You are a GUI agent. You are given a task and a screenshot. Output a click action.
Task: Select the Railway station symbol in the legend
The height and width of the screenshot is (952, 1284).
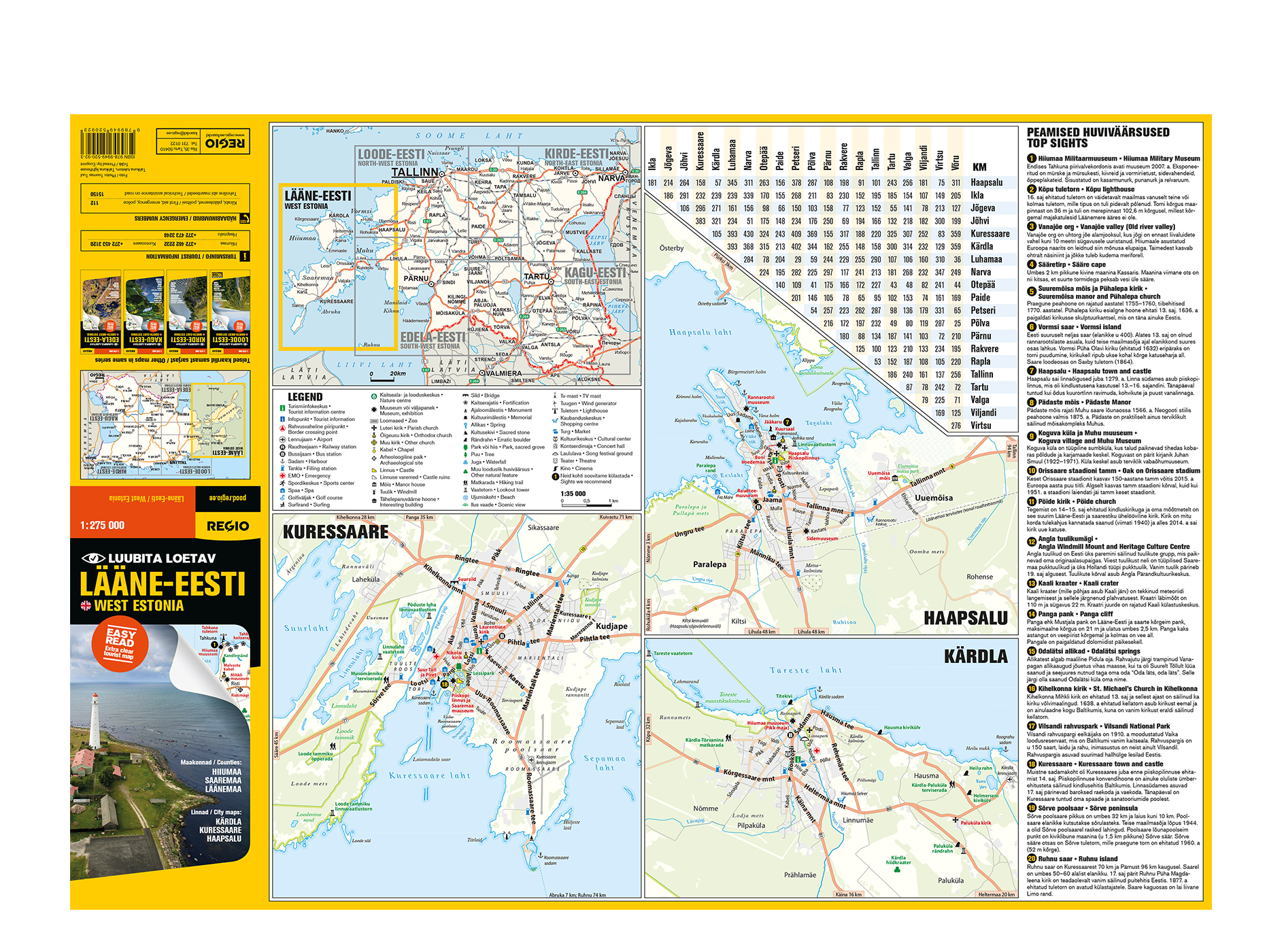(x=282, y=447)
